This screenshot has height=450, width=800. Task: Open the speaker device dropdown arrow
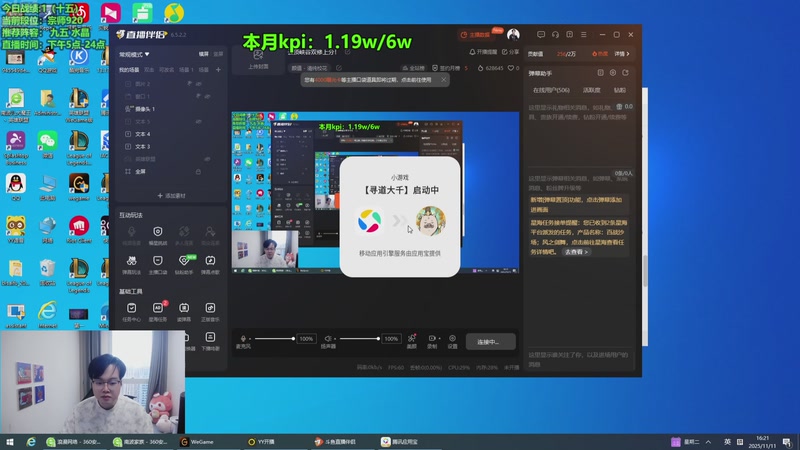335,339
